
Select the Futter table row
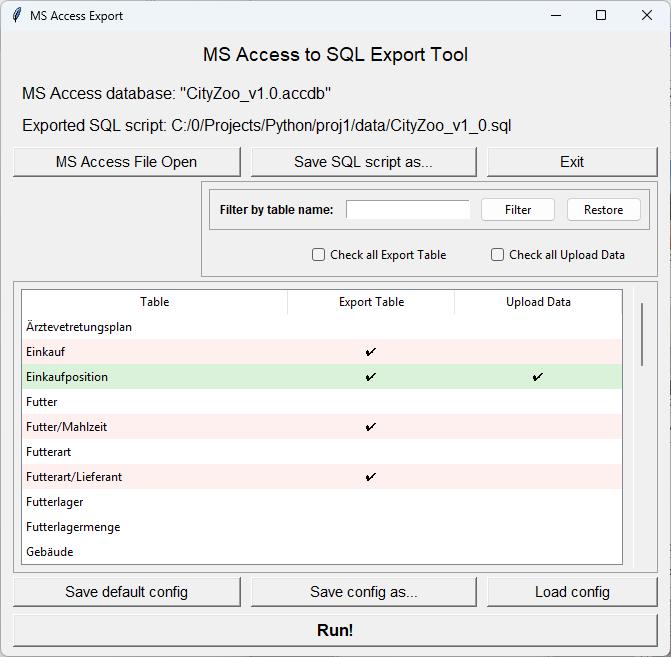[x=322, y=402]
